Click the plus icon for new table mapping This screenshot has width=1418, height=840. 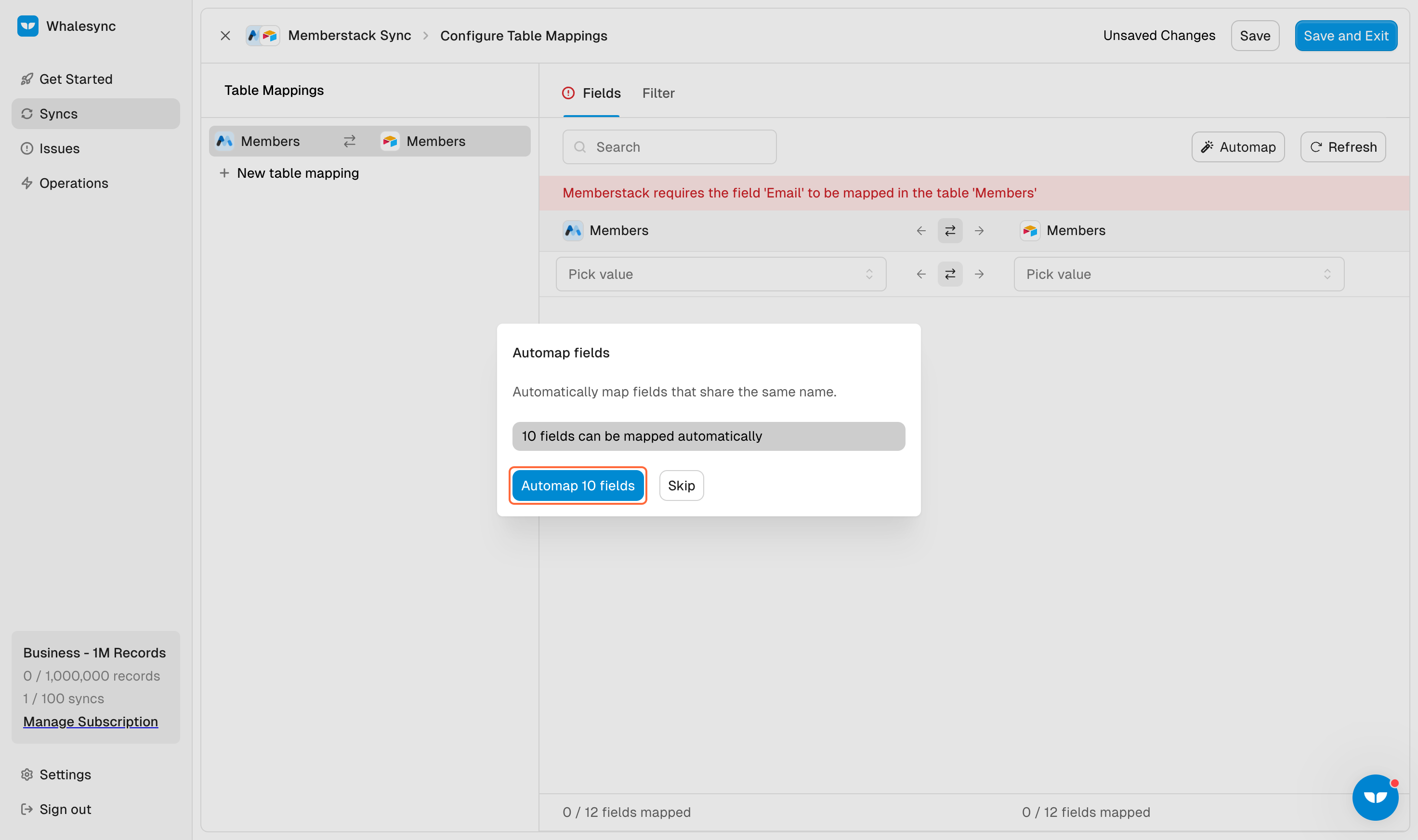click(x=224, y=173)
